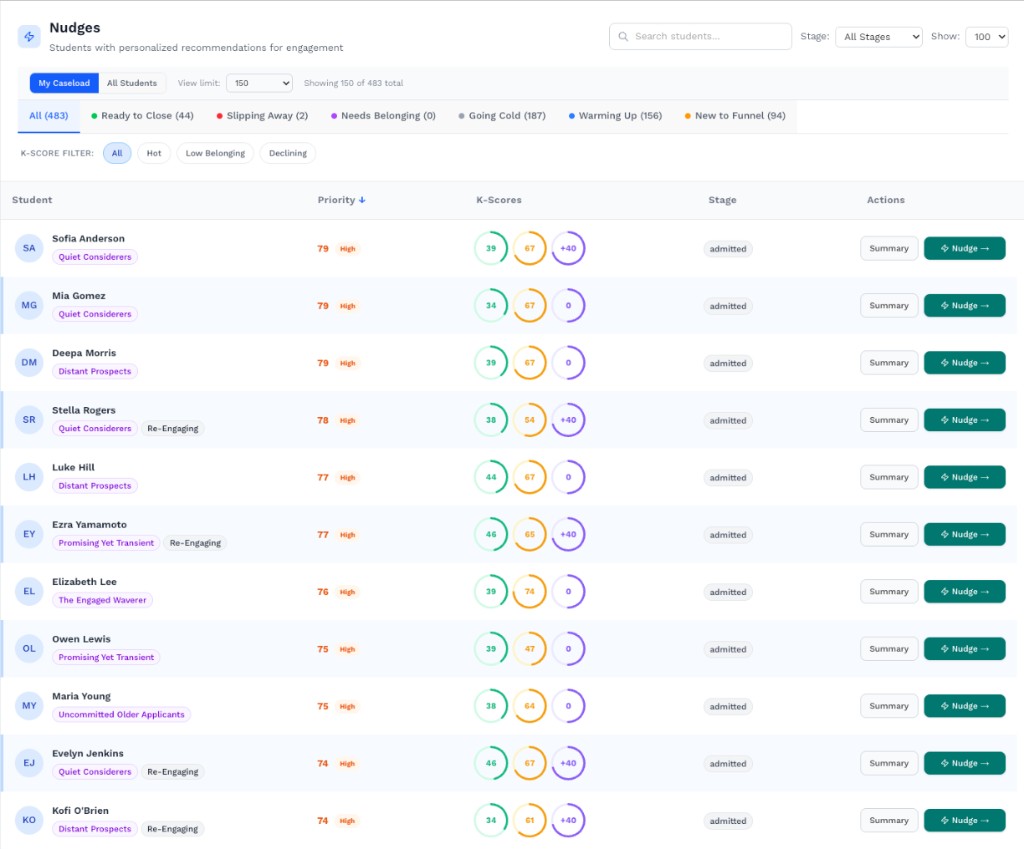Viewport: 1024px width, 849px height.
Task: Click the search magnifier icon
Action: tap(623, 37)
